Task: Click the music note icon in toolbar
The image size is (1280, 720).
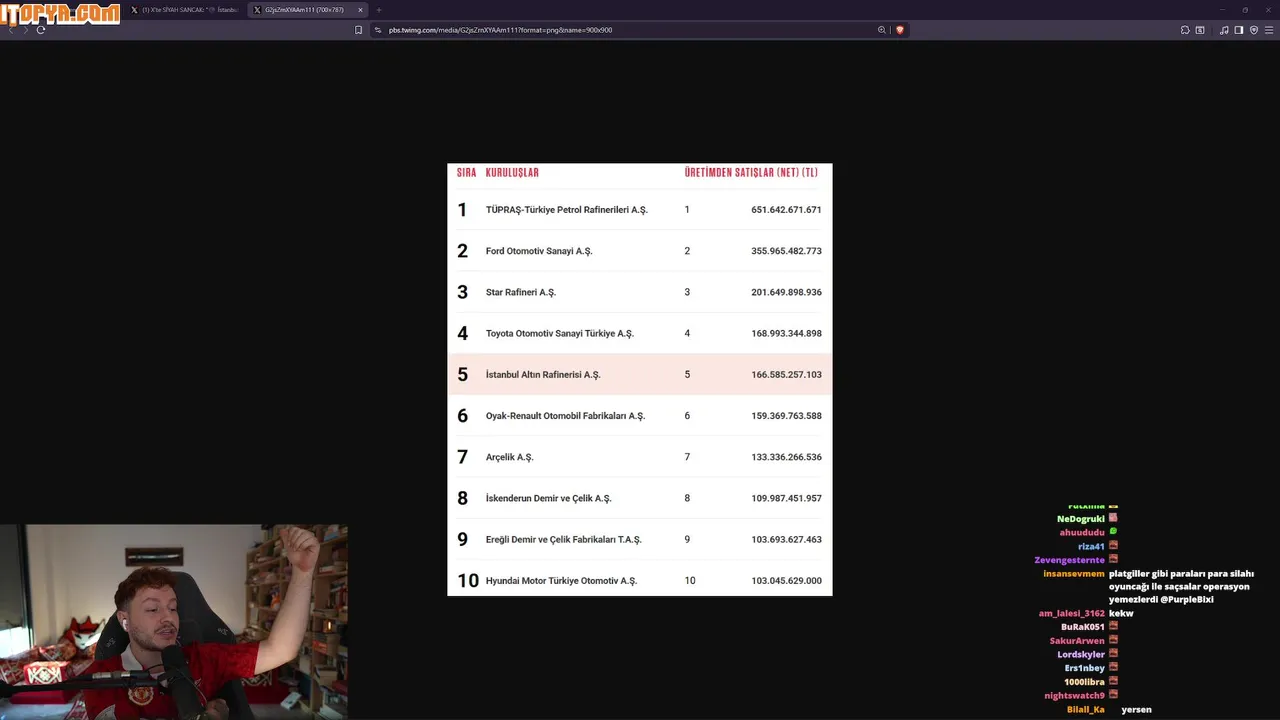Action: click(x=1224, y=30)
